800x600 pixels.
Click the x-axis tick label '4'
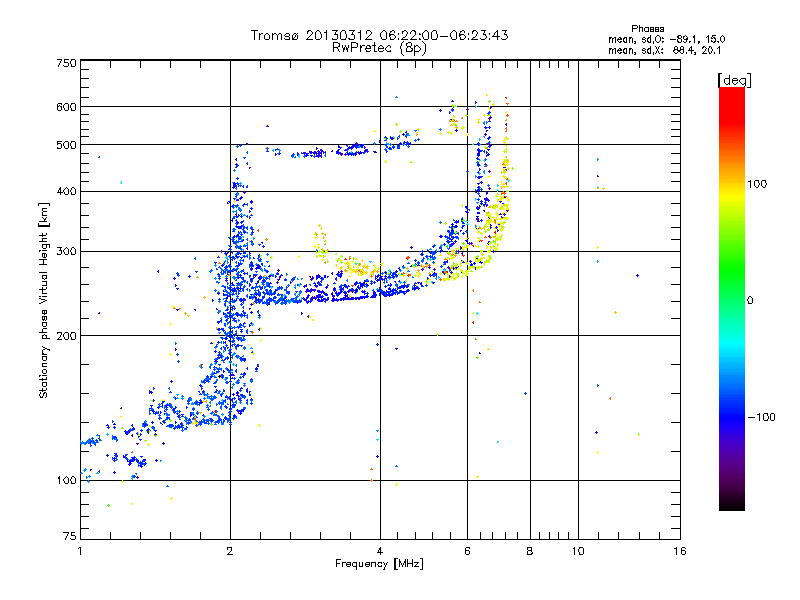point(380,551)
